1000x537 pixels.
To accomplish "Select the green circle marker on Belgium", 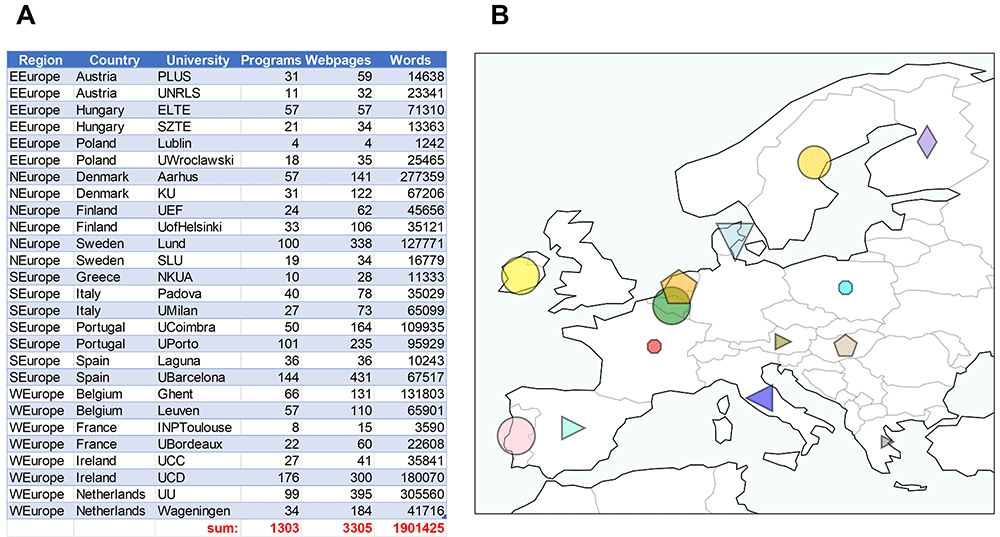I will coord(672,305).
